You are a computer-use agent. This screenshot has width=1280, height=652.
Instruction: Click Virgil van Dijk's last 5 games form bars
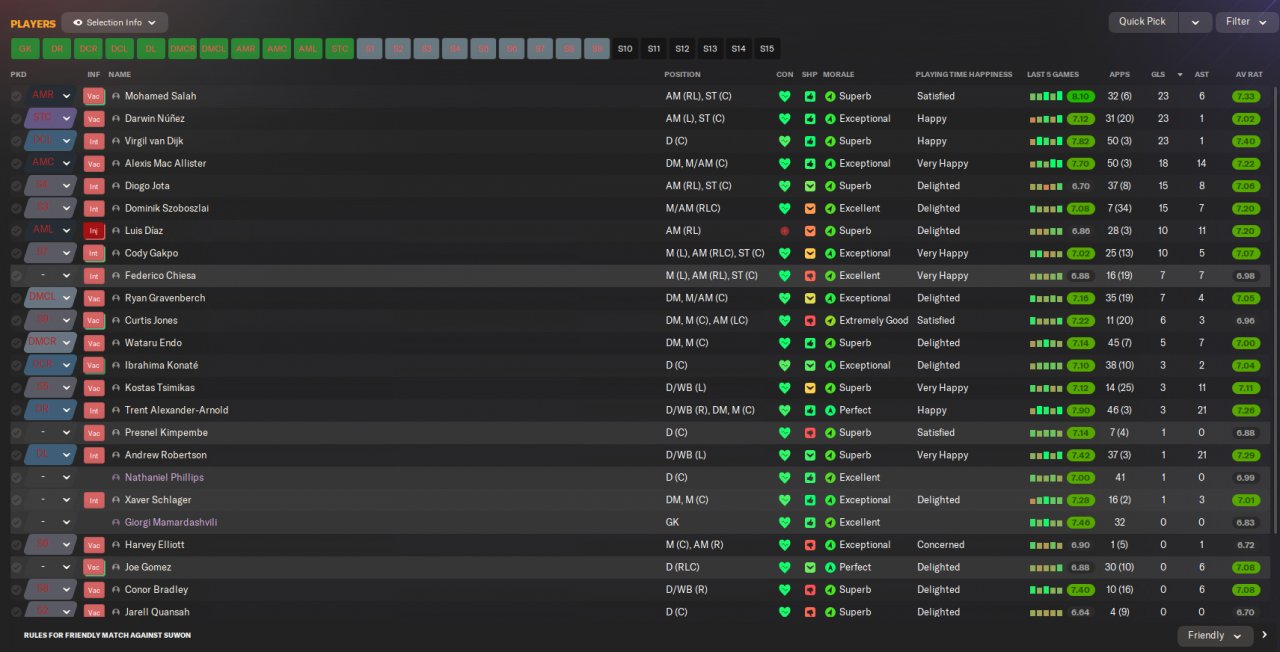[x=1046, y=141]
